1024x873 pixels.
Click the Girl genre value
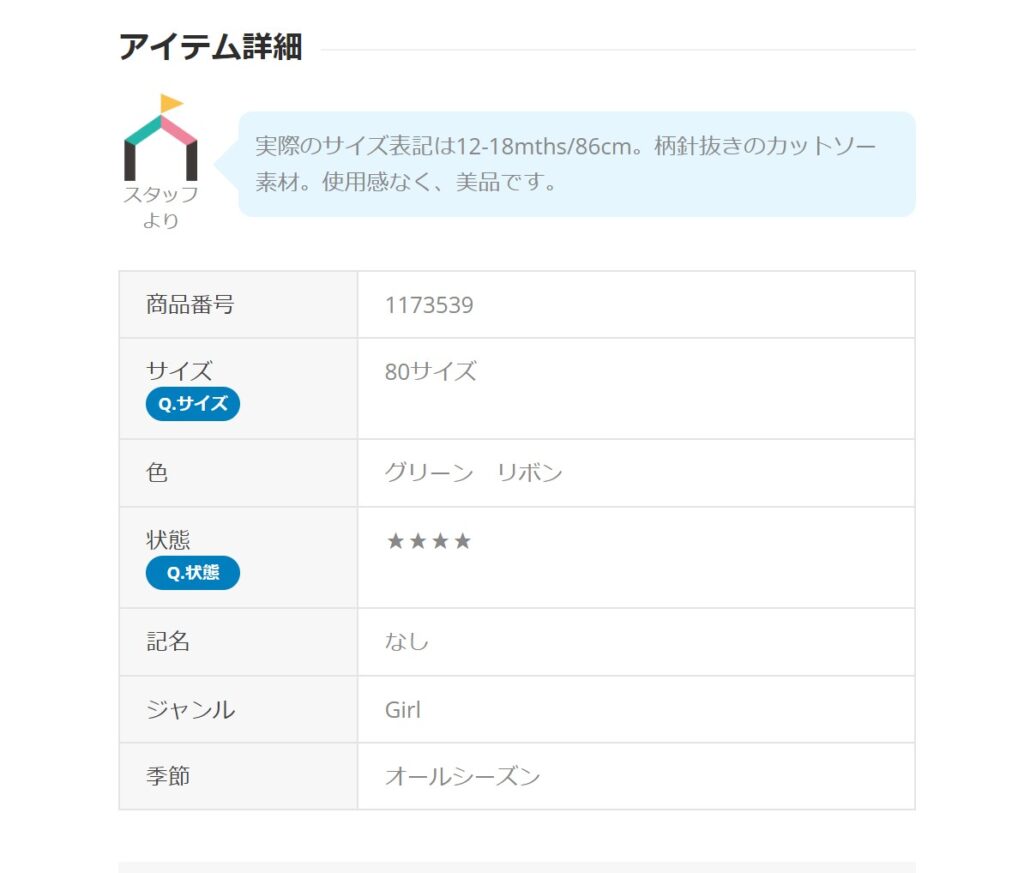tap(403, 710)
